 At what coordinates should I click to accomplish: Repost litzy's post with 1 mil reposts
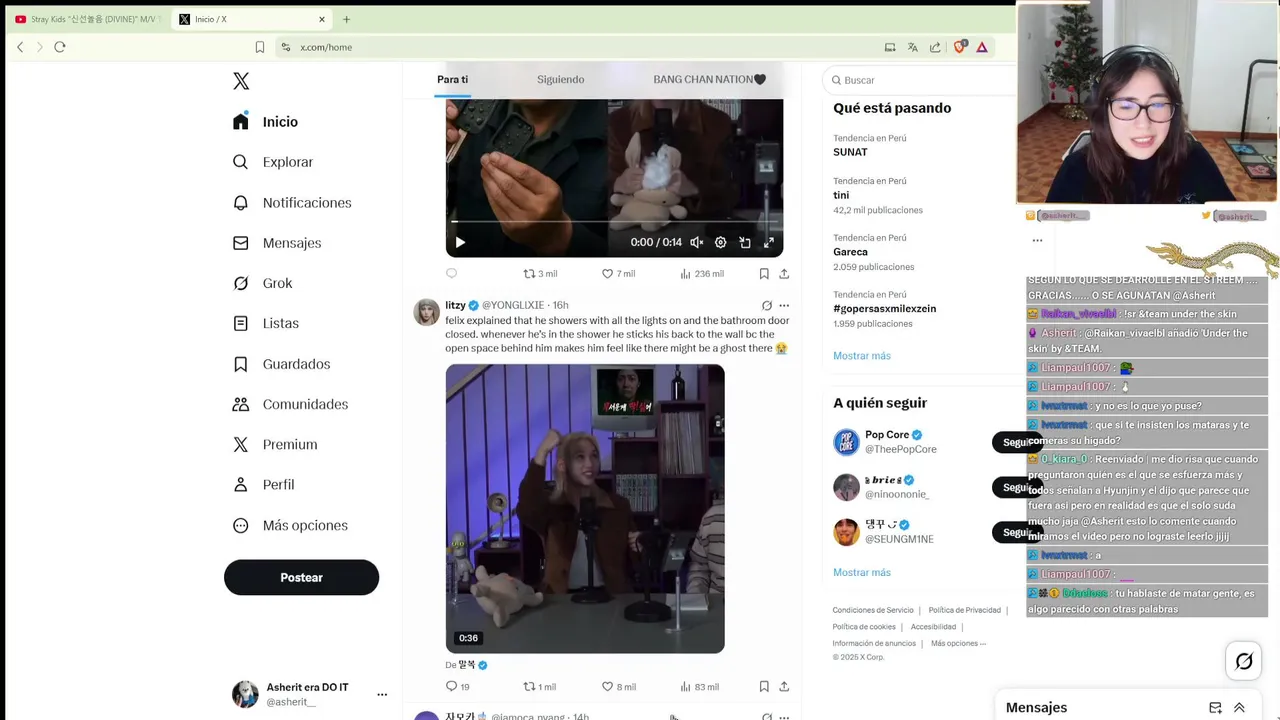[540, 686]
